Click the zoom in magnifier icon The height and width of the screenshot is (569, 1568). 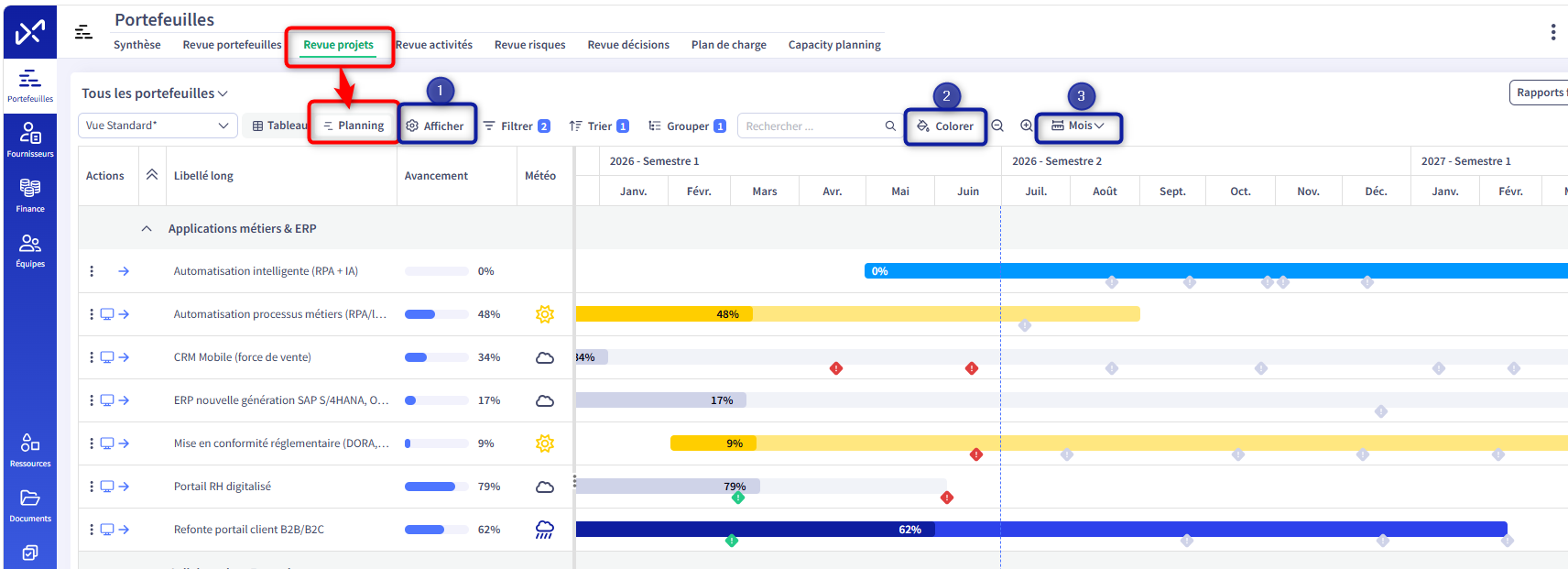(x=1027, y=126)
